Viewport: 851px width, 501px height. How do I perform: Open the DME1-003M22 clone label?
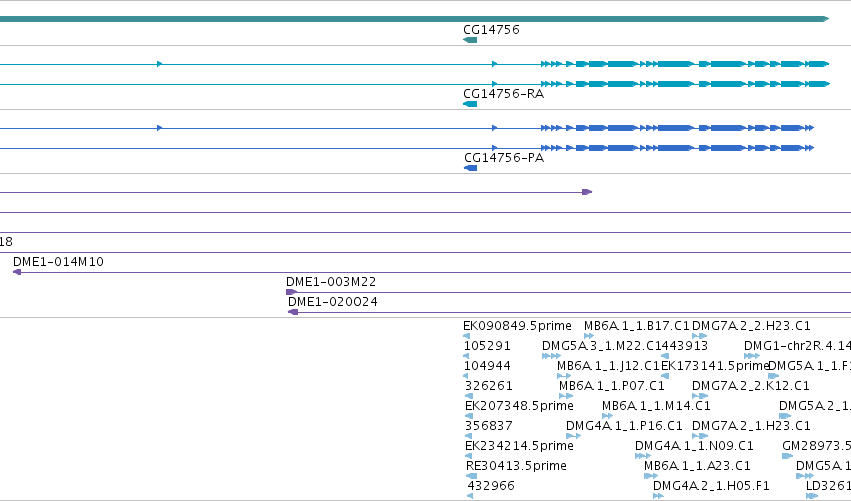(x=331, y=282)
